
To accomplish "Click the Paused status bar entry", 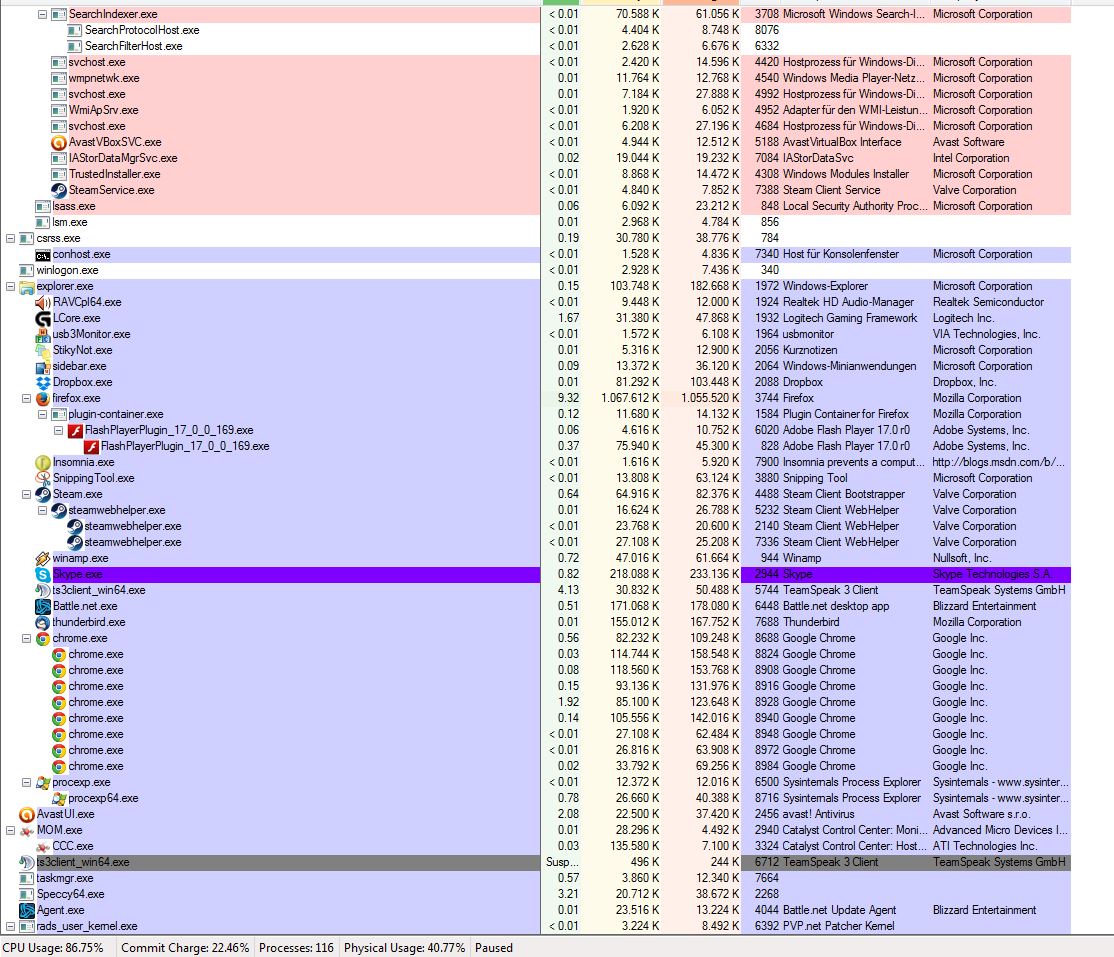I will [x=494, y=948].
